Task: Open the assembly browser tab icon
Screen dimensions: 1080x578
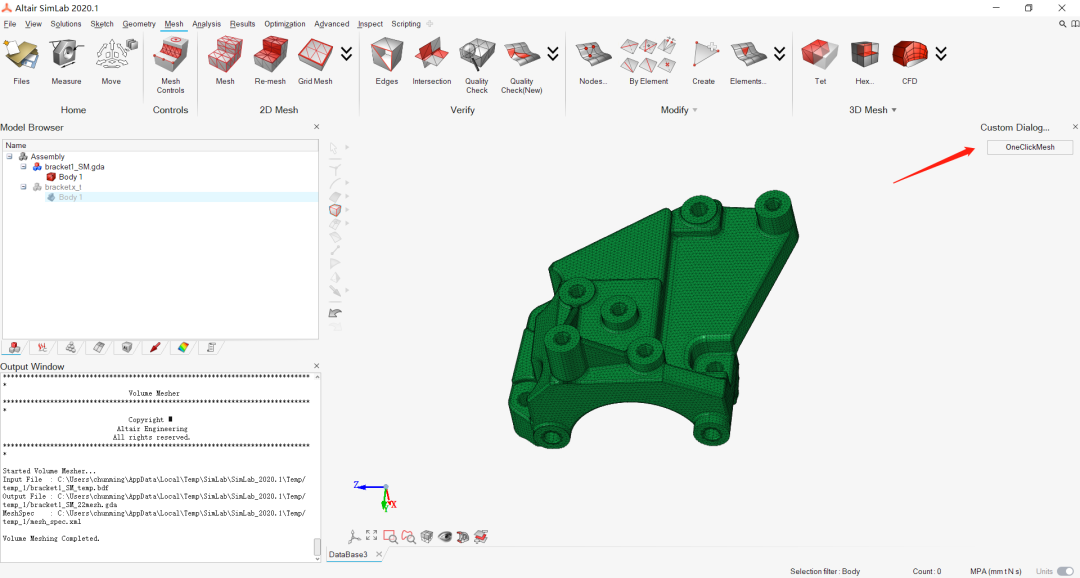Action: coord(15,347)
